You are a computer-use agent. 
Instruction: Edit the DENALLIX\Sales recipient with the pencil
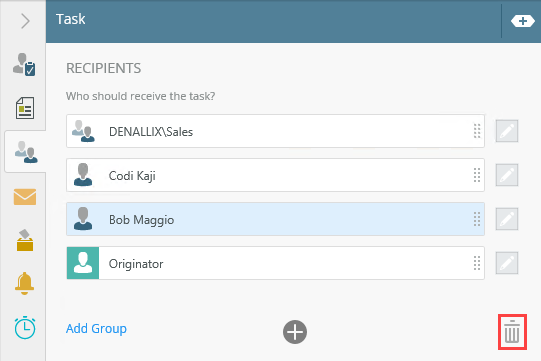pos(507,131)
